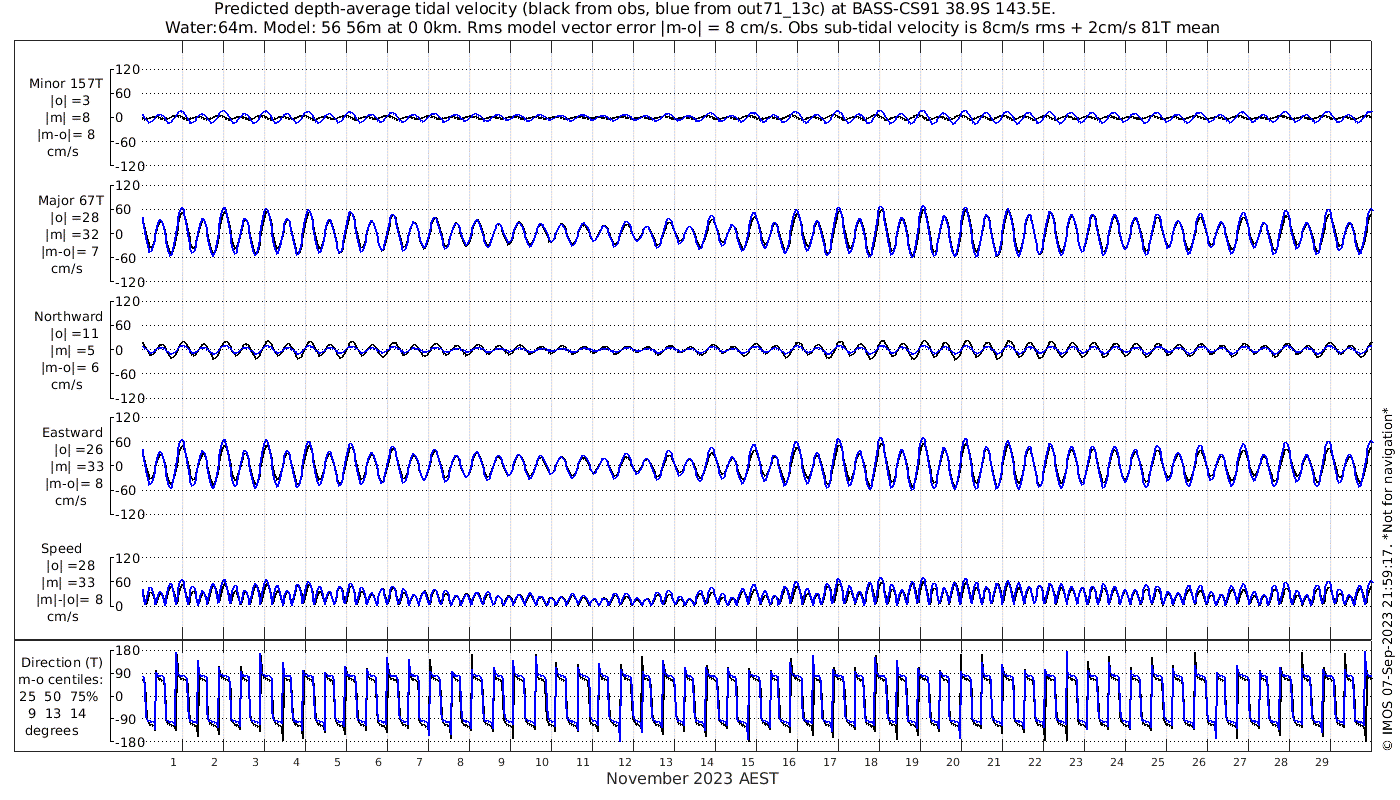Select the Eastward velocity panel label
The height and width of the screenshot is (800, 1400).
pyautogui.click(x=72, y=432)
